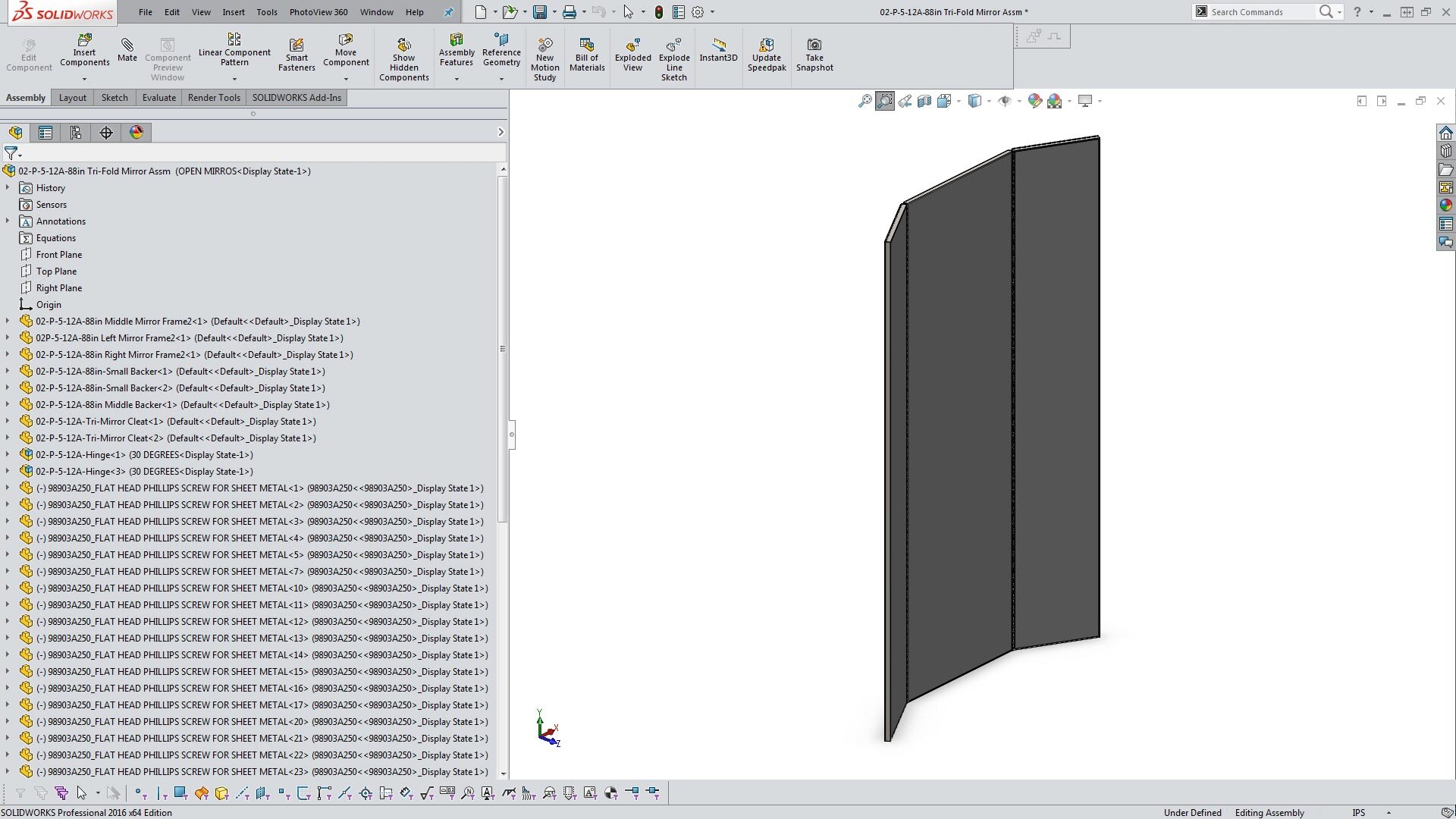Switch to SOLIDWORKS Add-Ins tab
The height and width of the screenshot is (819, 1456).
[297, 97]
